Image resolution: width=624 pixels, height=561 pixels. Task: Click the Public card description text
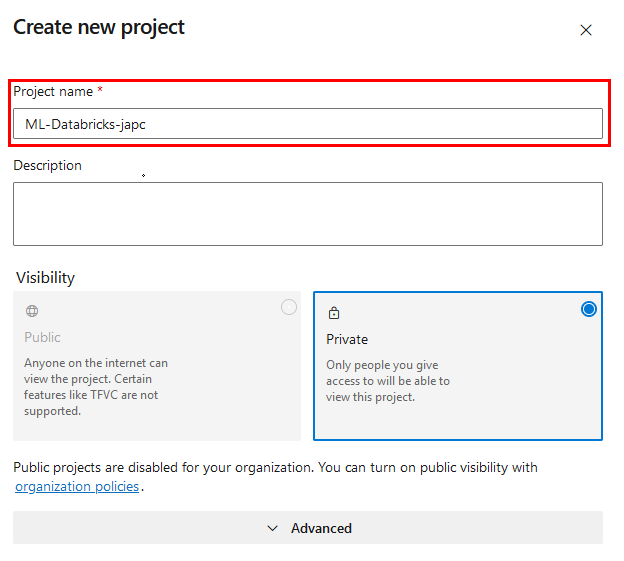click(96, 387)
